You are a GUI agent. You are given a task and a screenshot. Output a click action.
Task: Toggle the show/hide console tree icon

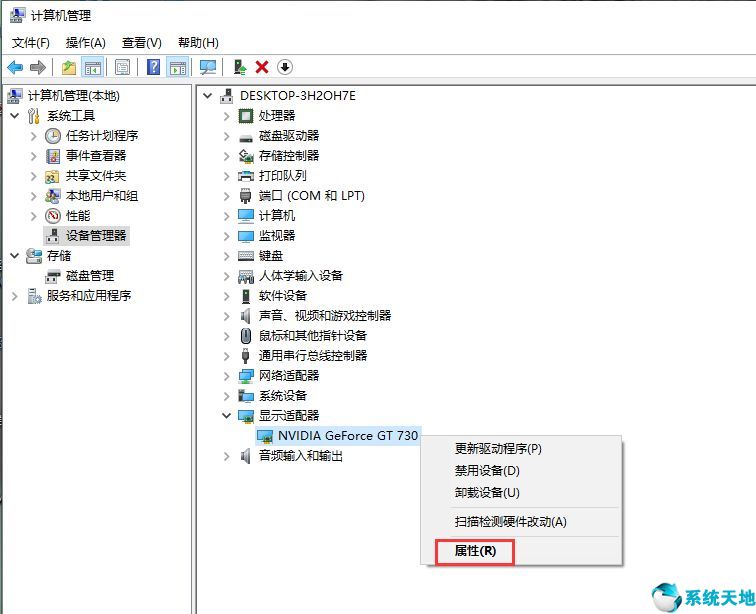[x=93, y=67]
